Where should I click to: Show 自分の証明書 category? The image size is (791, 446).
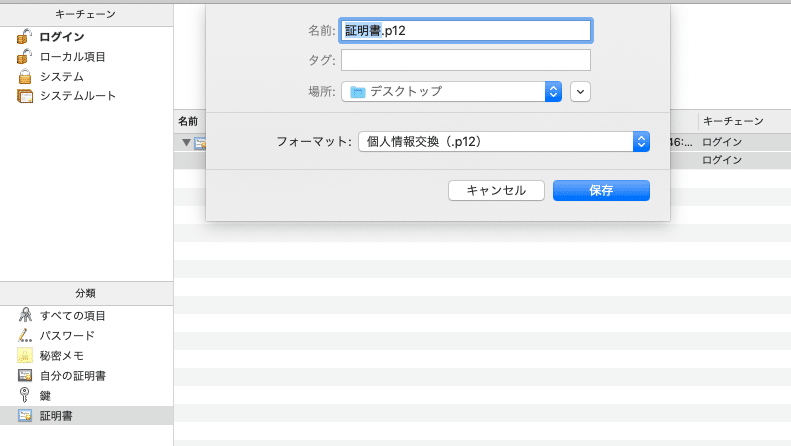(x=86, y=375)
